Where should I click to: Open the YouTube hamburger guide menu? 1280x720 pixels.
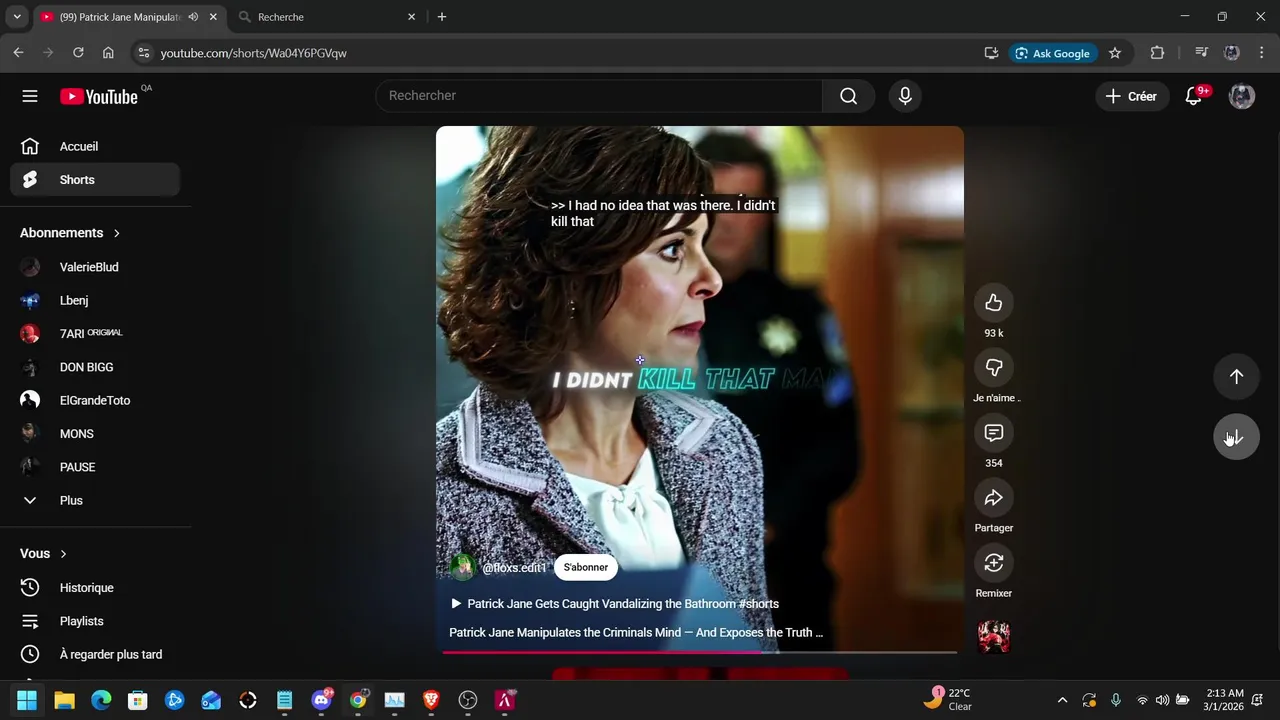tap(30, 96)
